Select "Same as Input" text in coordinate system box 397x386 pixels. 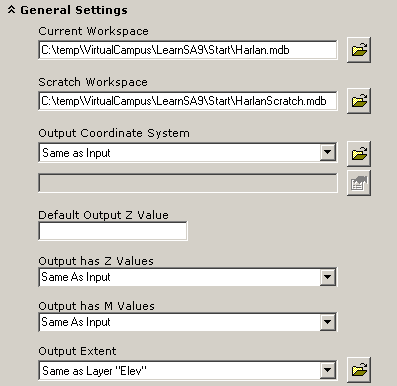(76, 153)
